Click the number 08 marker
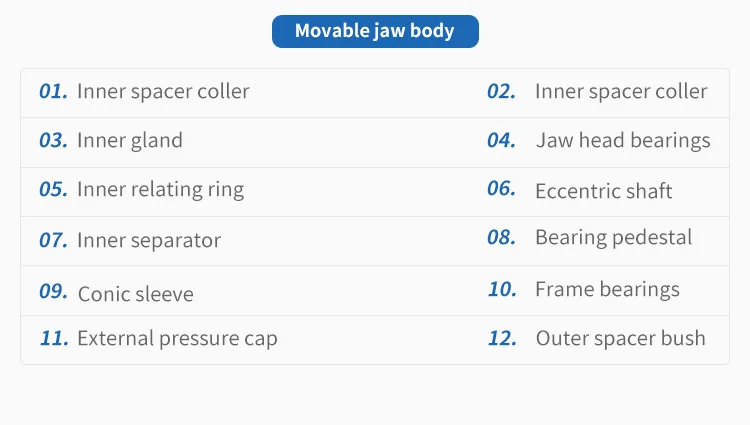Viewport: 750px width, 425px height. 501,237
